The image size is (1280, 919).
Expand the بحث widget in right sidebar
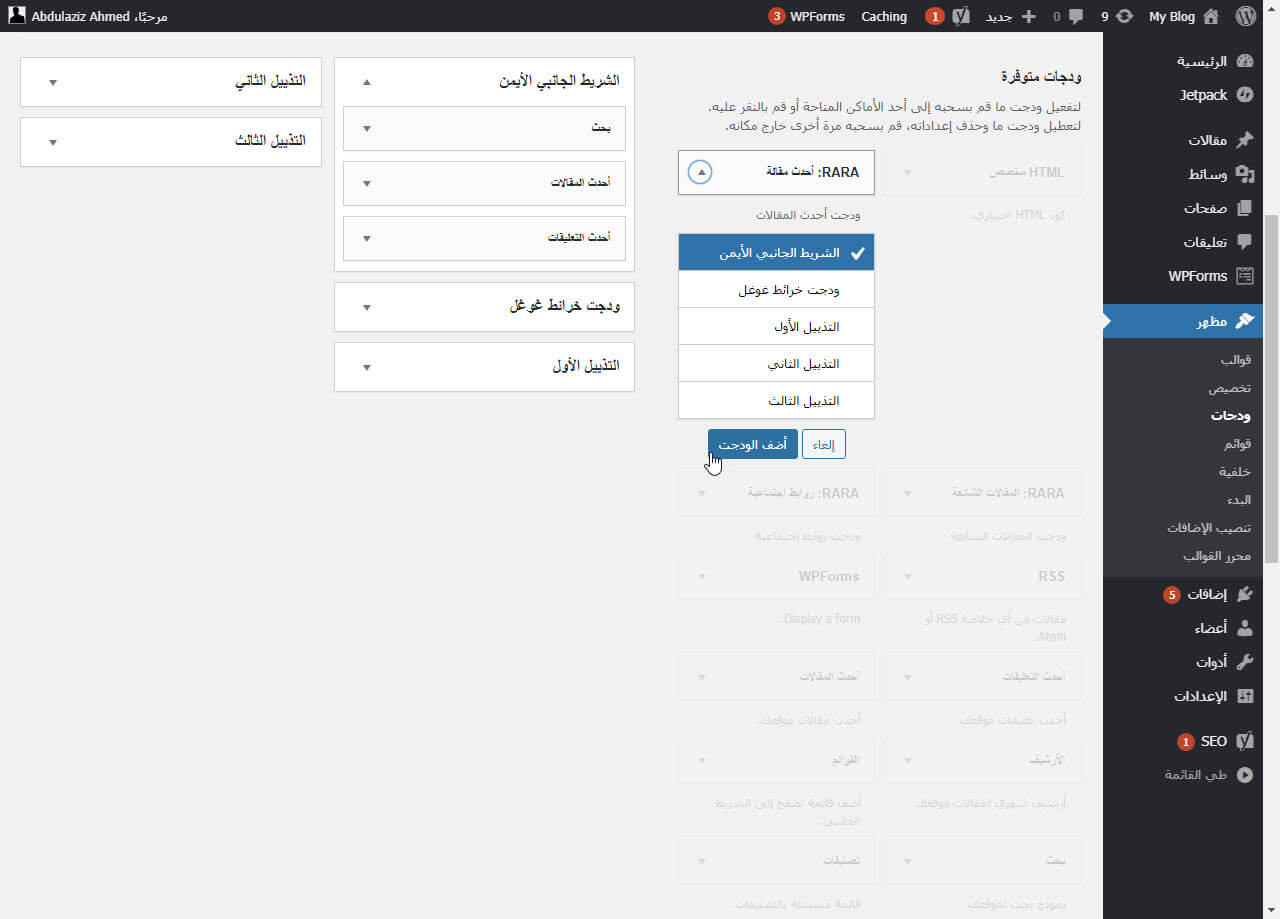pos(366,128)
